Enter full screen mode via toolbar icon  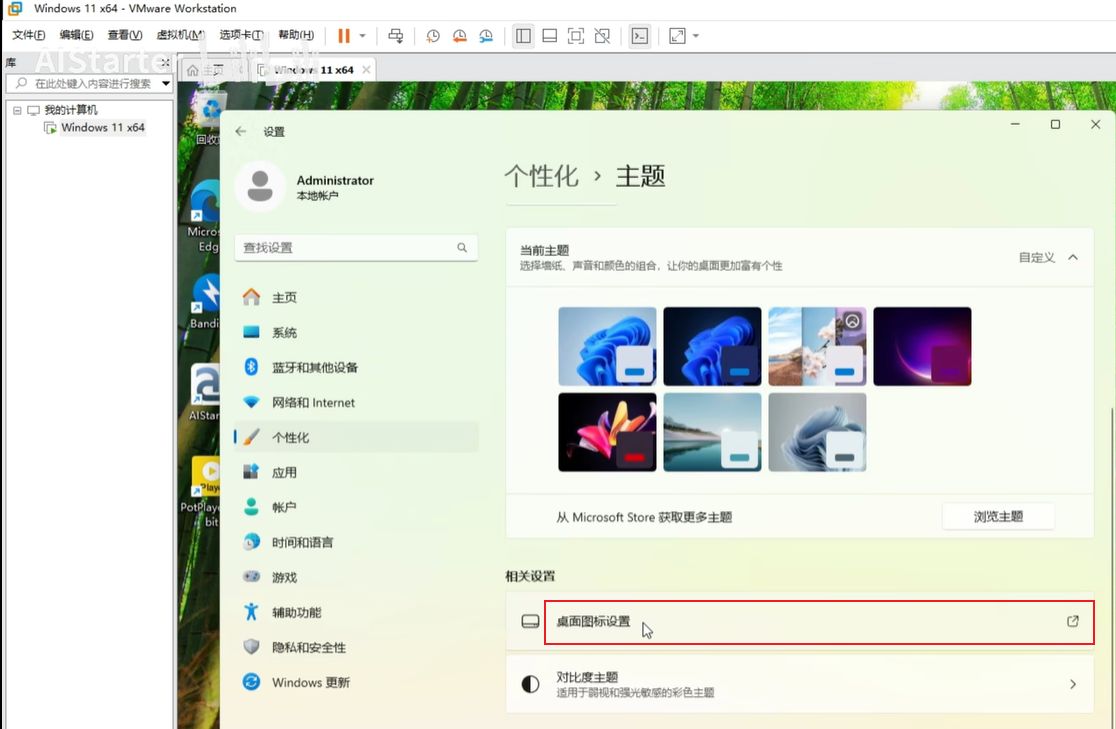click(x=576, y=36)
